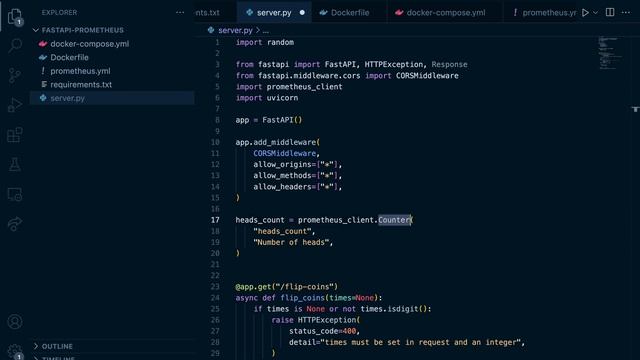
Task: Open the Search view icon
Action: 15,45
